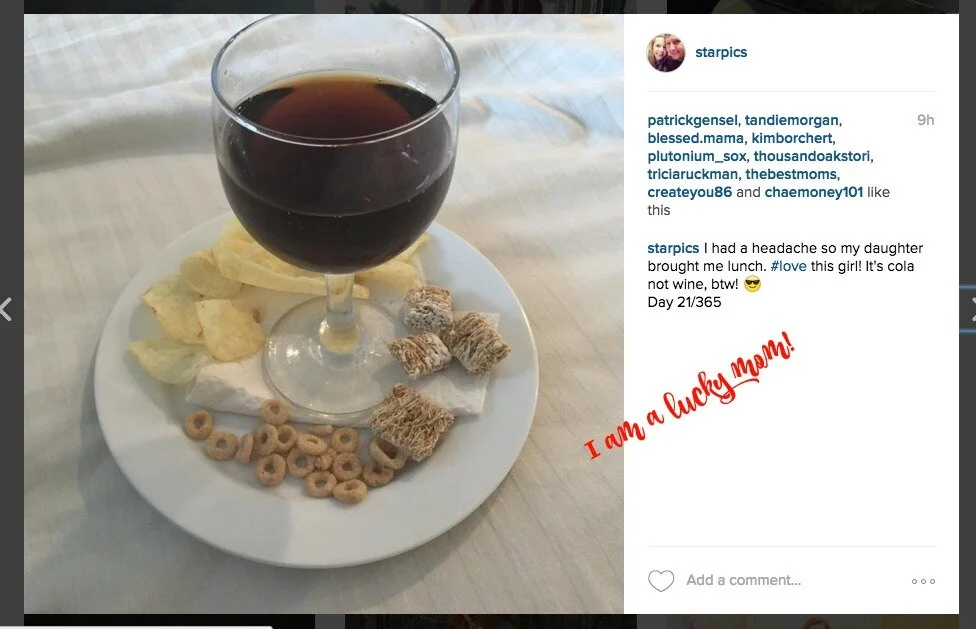Viewport: 976px width, 629px height.
Task: View triciaruckman's profile
Action: 692,174
